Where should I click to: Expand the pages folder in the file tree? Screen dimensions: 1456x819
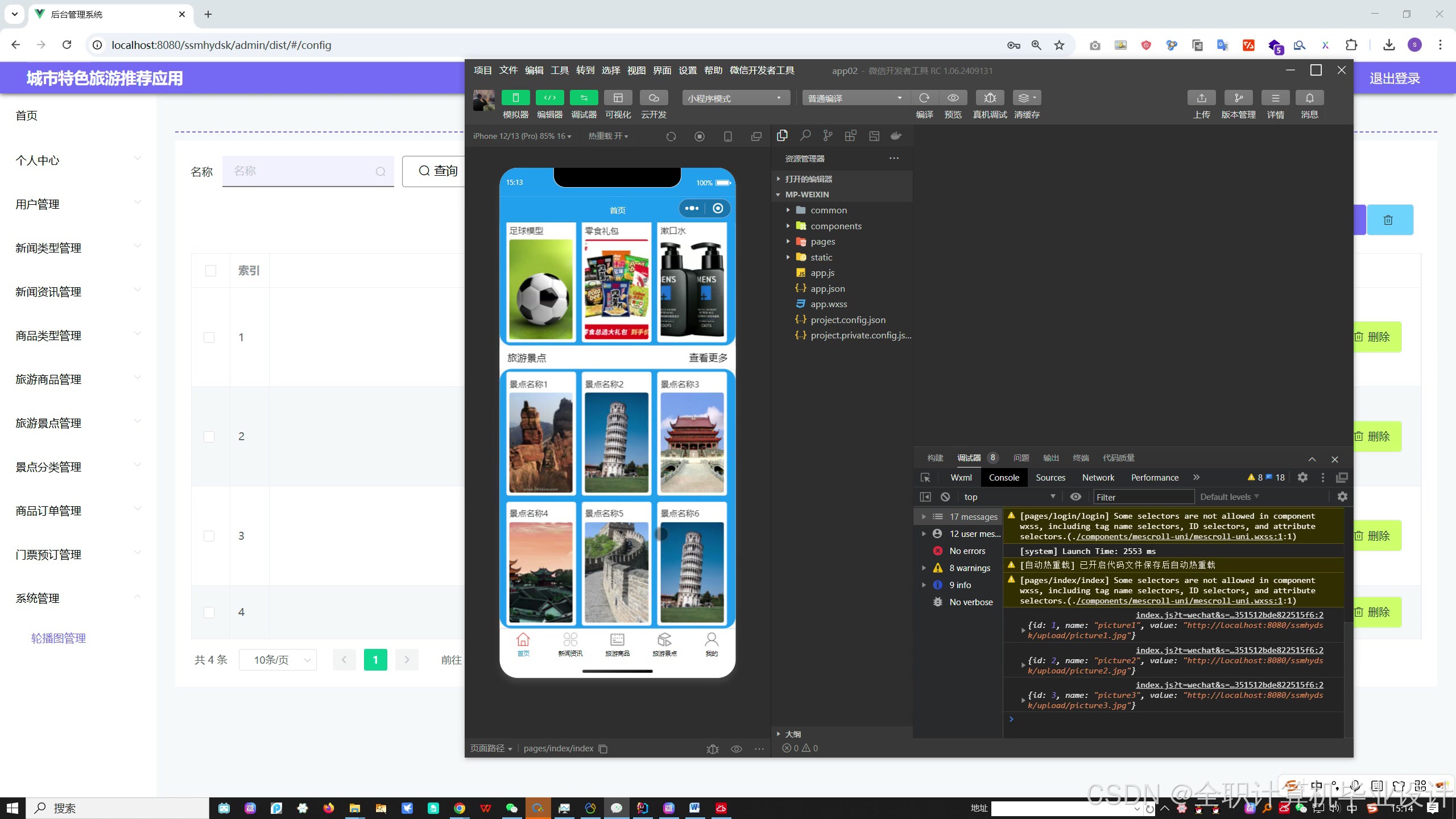pyautogui.click(x=822, y=242)
